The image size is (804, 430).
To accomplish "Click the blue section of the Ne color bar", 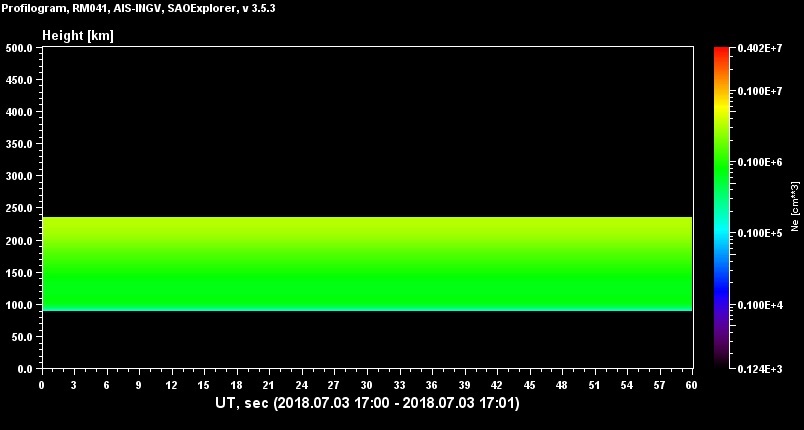I will click(720, 285).
